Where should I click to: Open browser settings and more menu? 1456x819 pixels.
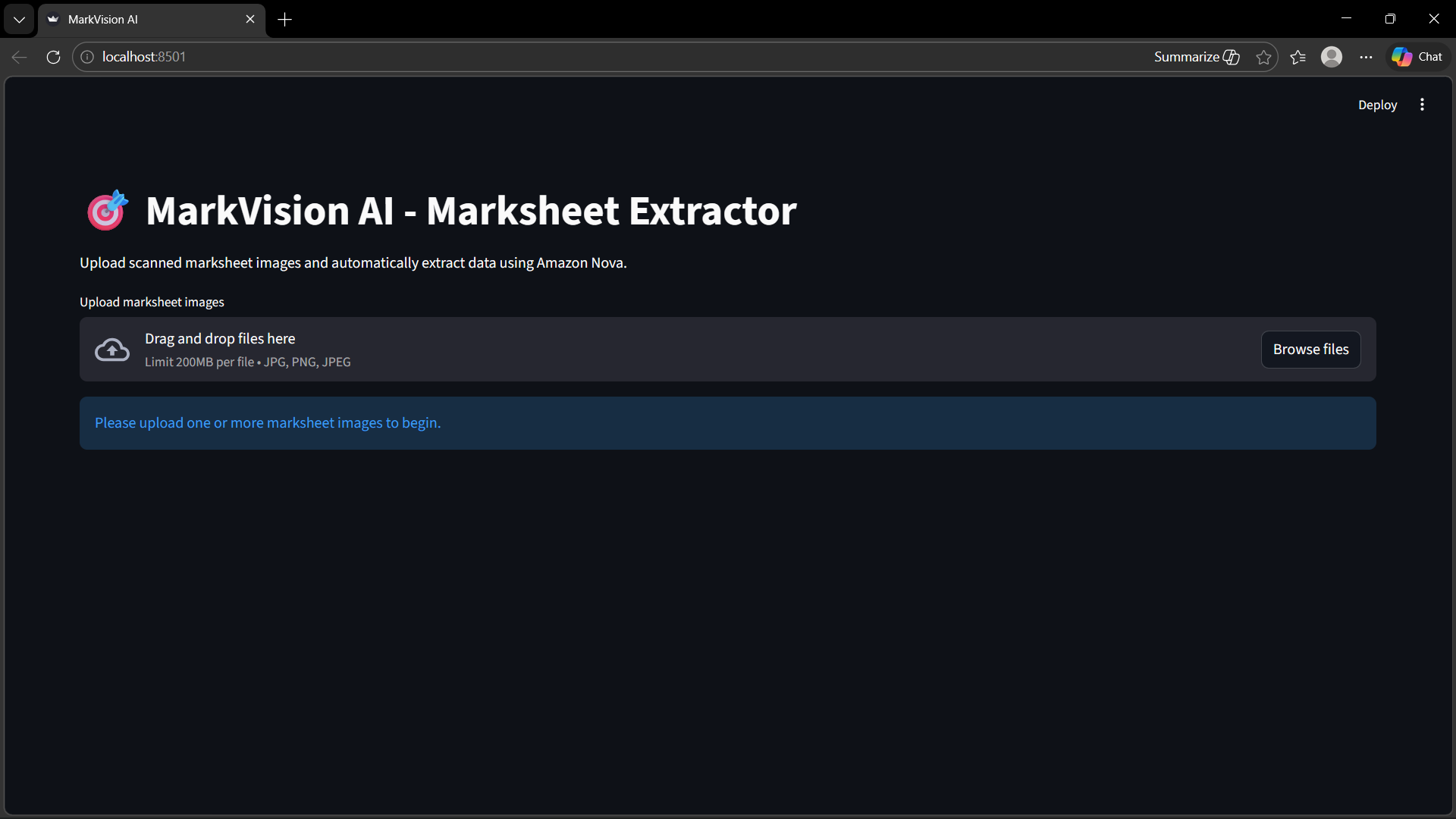click(x=1366, y=57)
